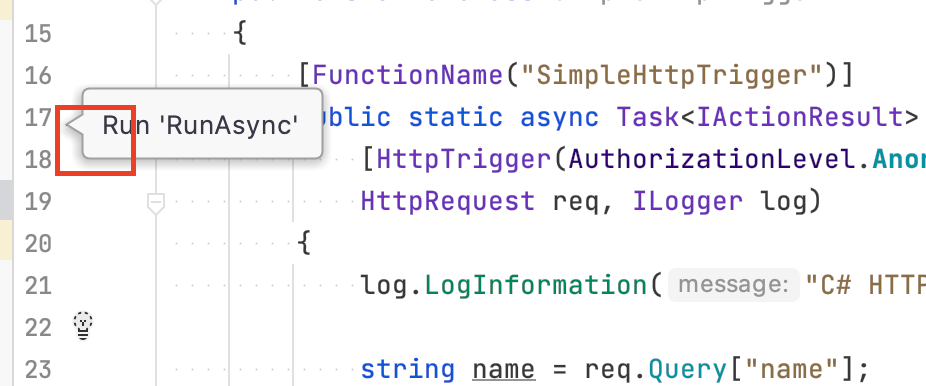Click the LogInformation method call
The image size is (926, 386).
click(536, 286)
